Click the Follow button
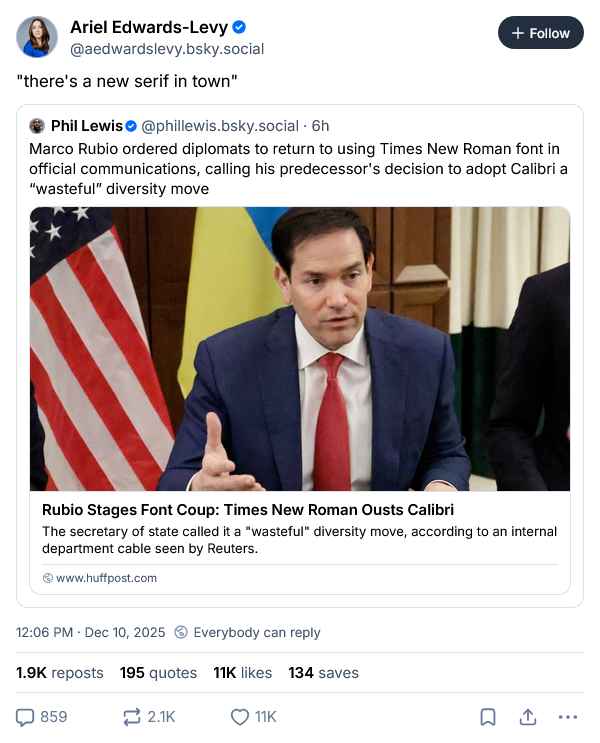Image resolution: width=600 pixels, height=743 pixels. [540, 33]
